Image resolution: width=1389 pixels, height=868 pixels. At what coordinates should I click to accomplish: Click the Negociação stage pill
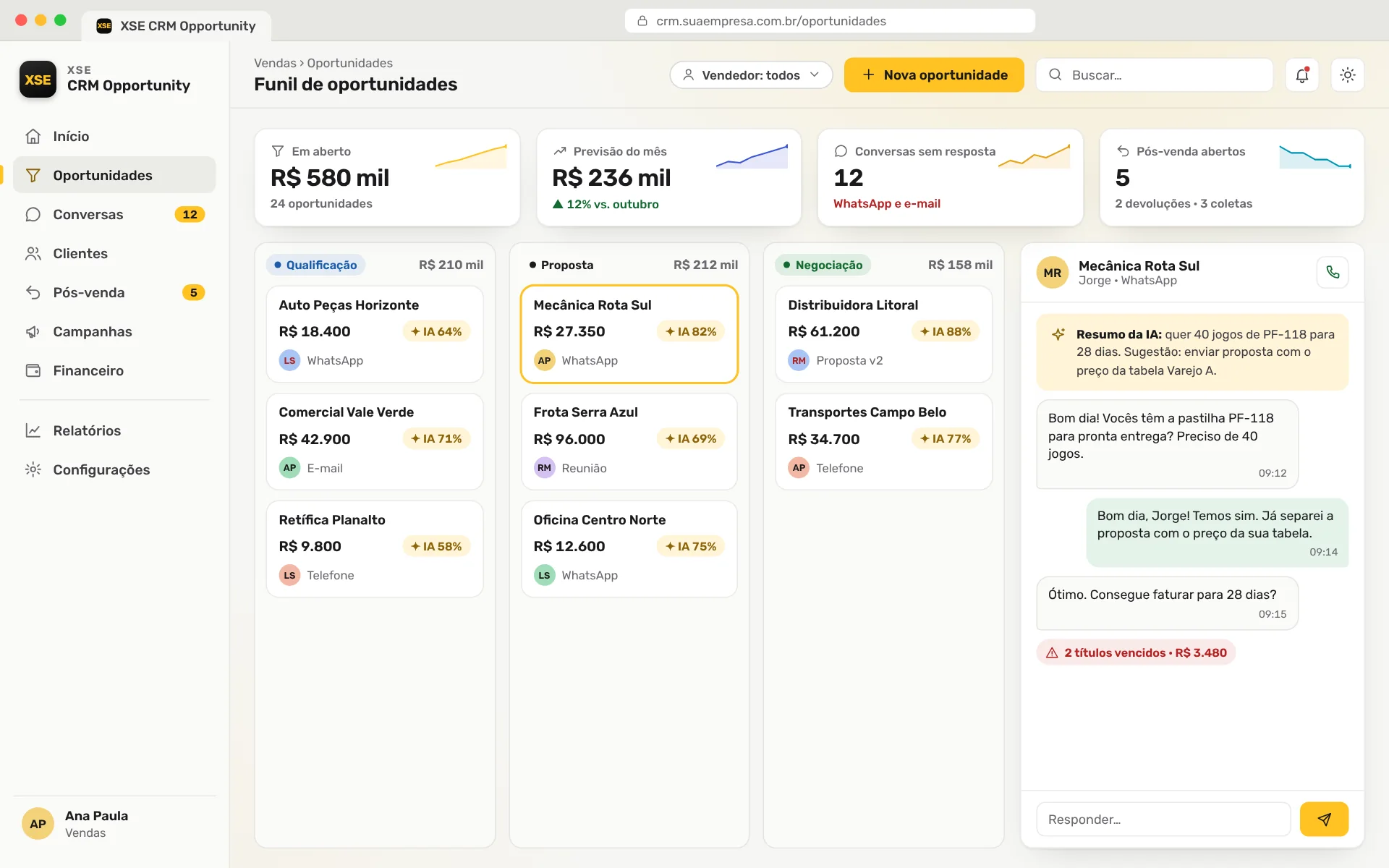point(823,265)
